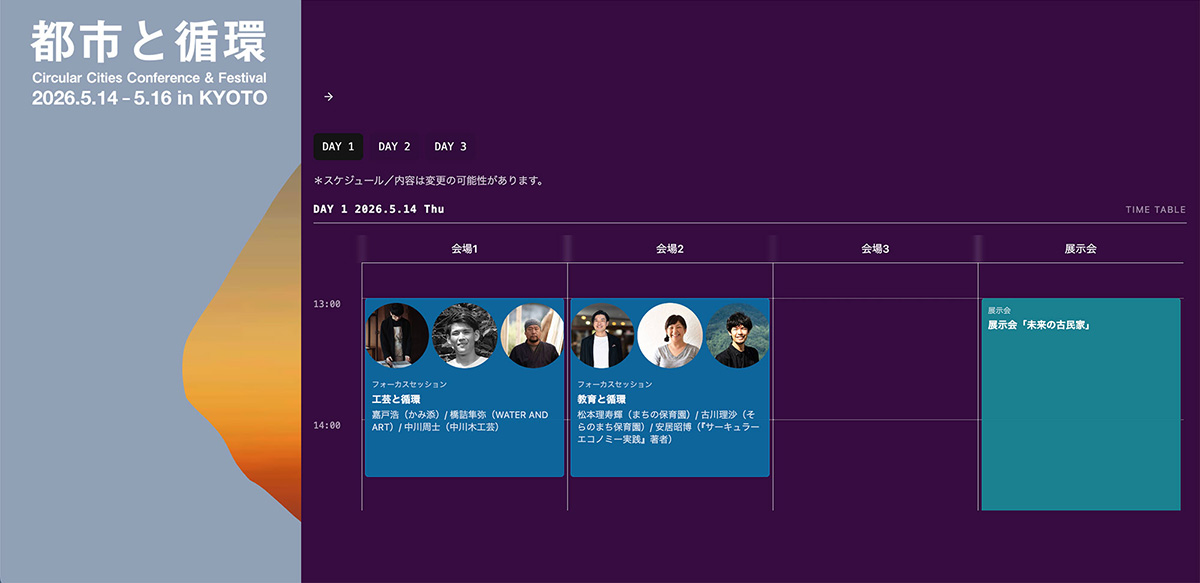The image size is (1200, 583).
Task: Click the 都市と循環 site logo
Action: point(149,43)
